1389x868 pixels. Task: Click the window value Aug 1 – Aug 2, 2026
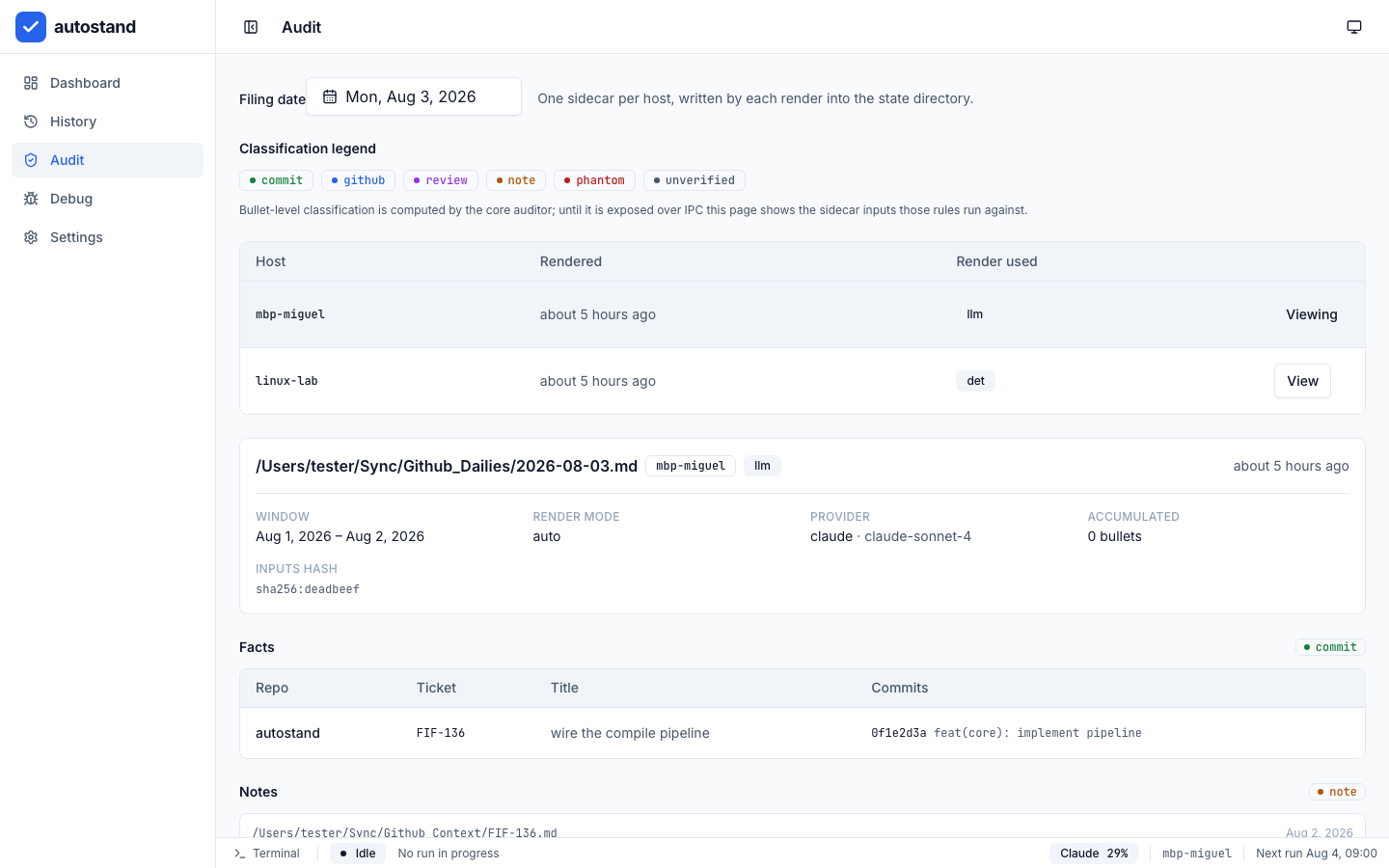[340, 536]
